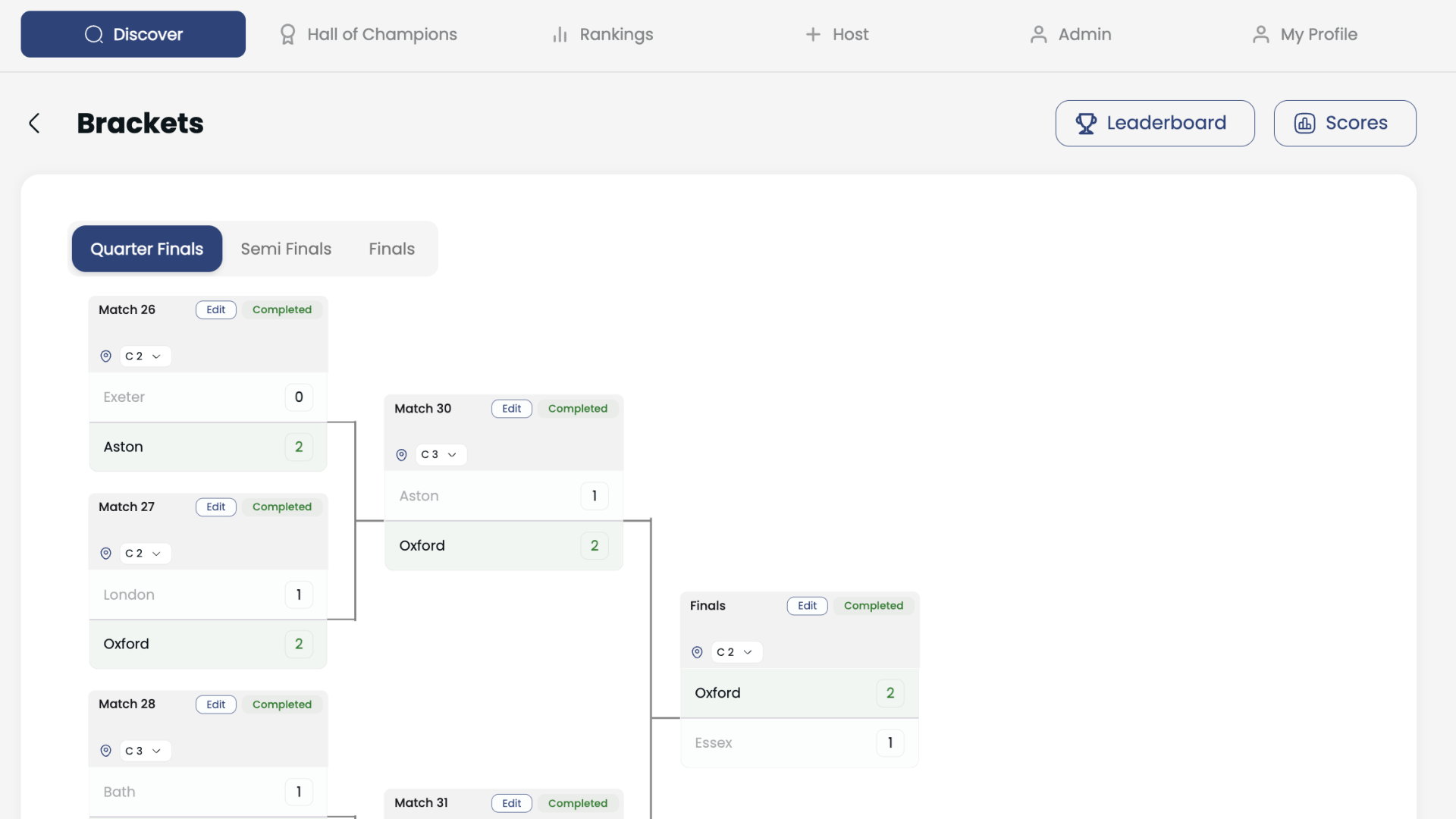Navigate to the Admin section
The width and height of the screenshot is (1456, 819).
1070,34
